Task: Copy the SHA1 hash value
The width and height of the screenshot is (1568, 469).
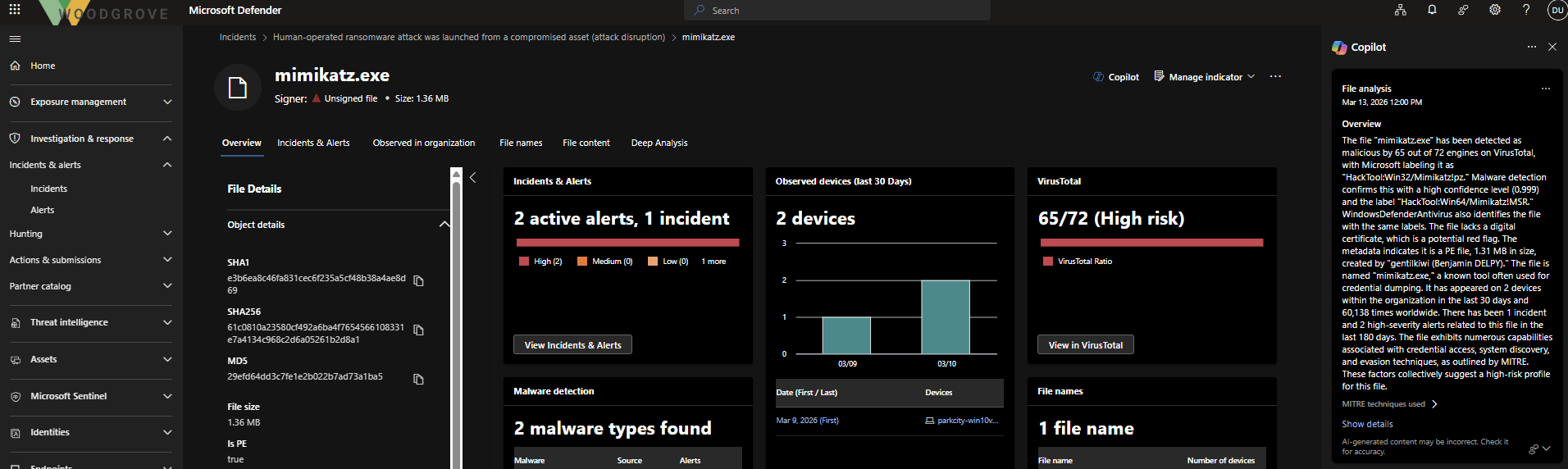Action: pos(418,281)
